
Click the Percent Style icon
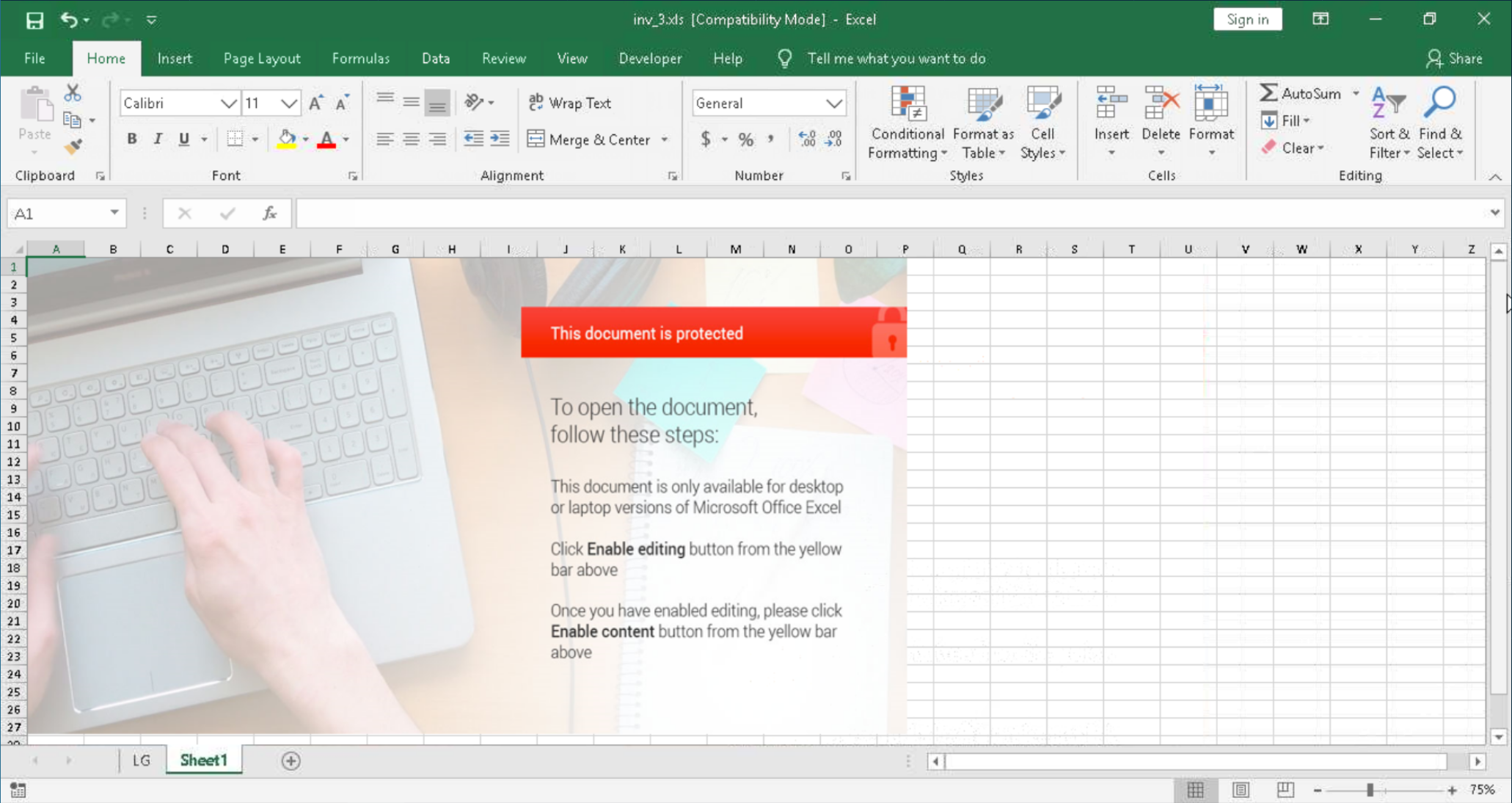(x=745, y=139)
